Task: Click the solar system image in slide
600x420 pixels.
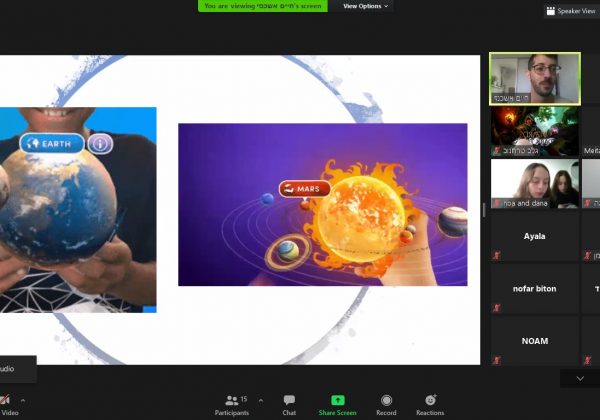Action: click(323, 204)
